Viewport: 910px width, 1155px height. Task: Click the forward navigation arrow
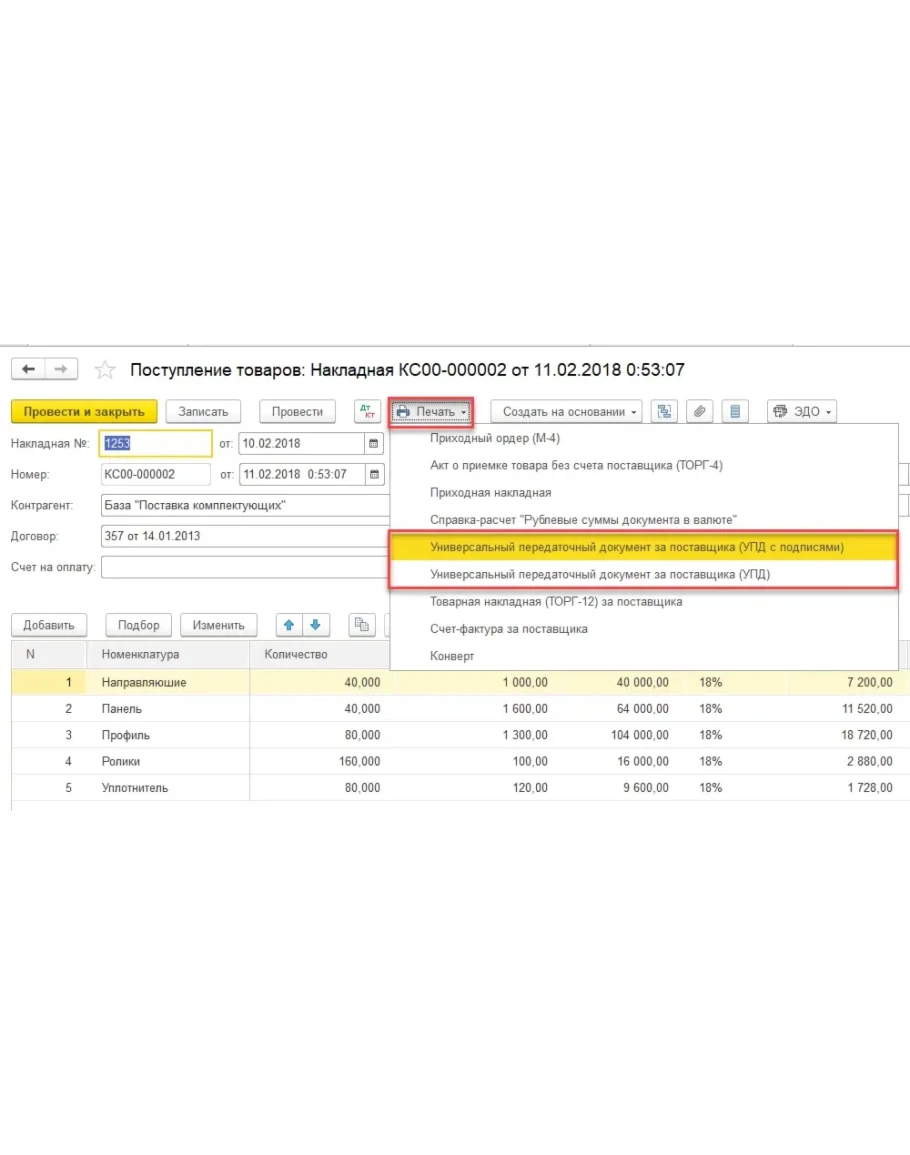point(61,369)
